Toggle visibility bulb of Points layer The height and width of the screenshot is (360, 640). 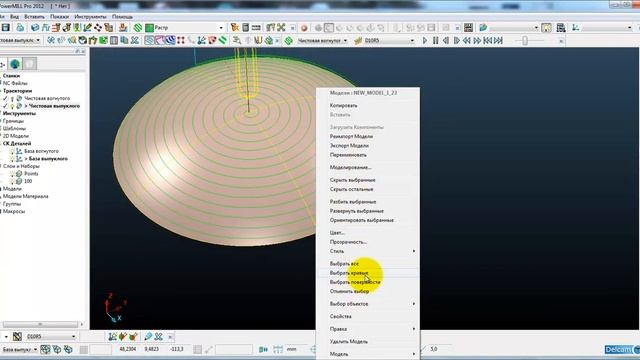(12, 174)
